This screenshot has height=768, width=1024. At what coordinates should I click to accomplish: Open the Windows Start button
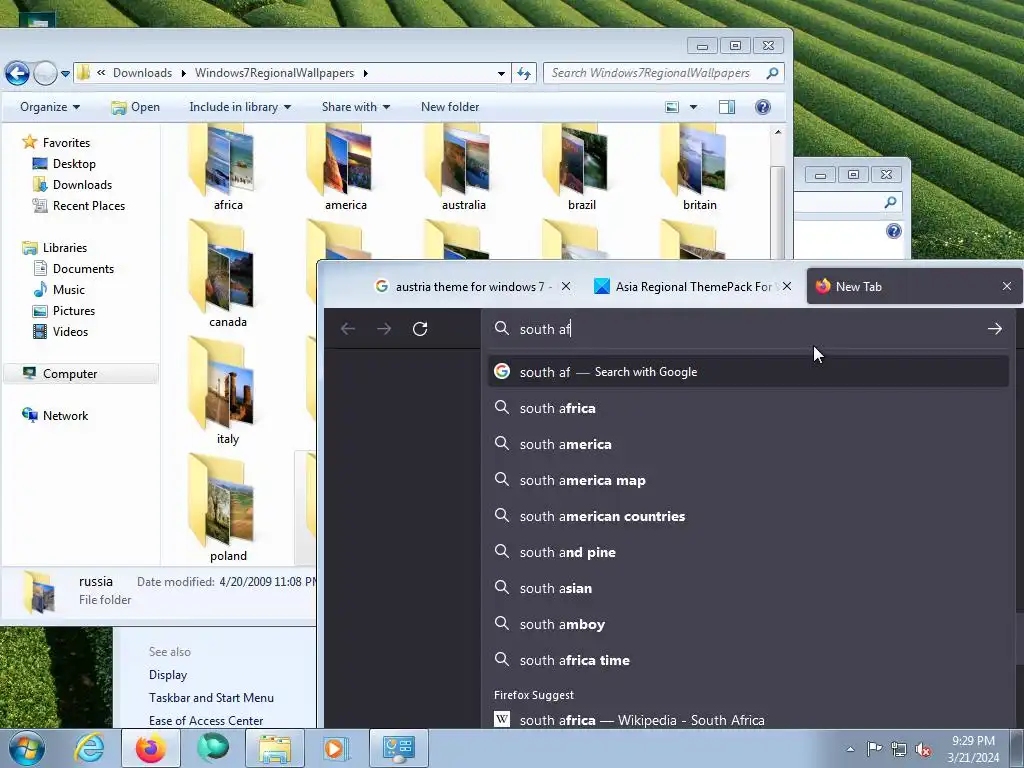tap(26, 748)
